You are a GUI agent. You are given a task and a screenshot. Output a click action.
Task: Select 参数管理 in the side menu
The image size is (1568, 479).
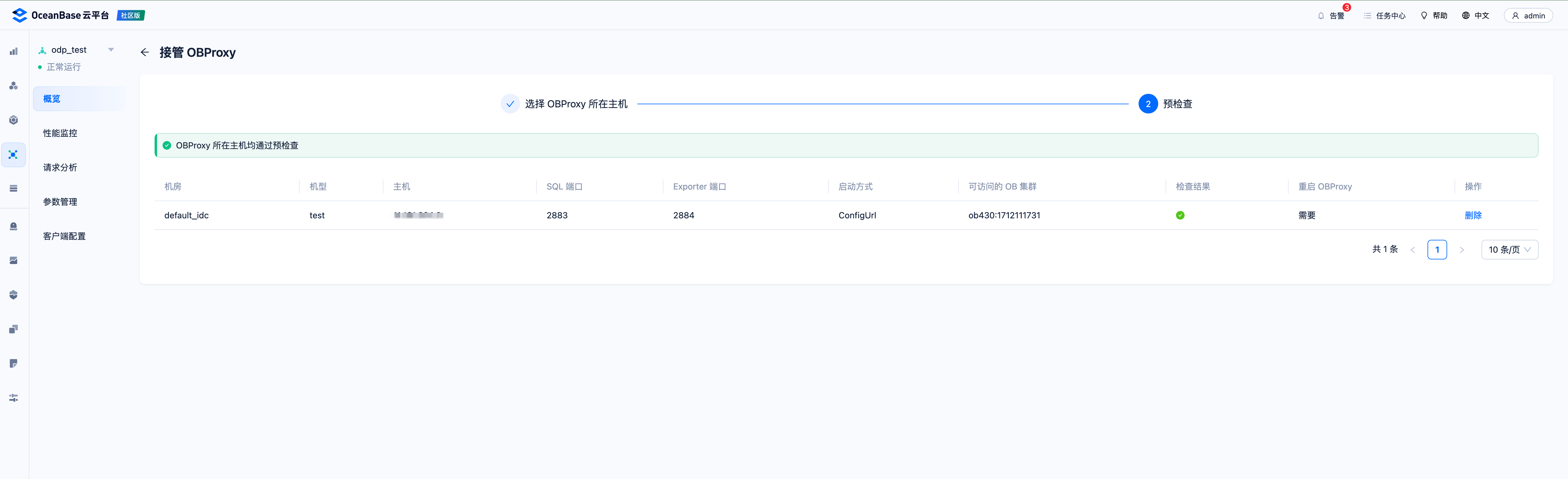(60, 202)
